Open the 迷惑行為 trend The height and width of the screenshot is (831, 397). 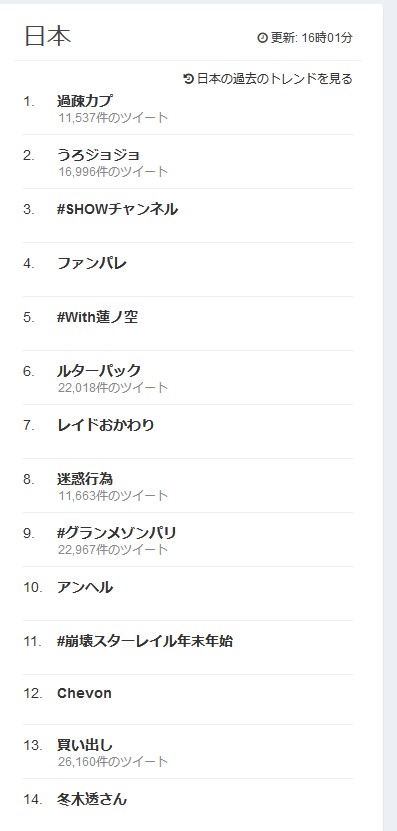(x=85, y=479)
